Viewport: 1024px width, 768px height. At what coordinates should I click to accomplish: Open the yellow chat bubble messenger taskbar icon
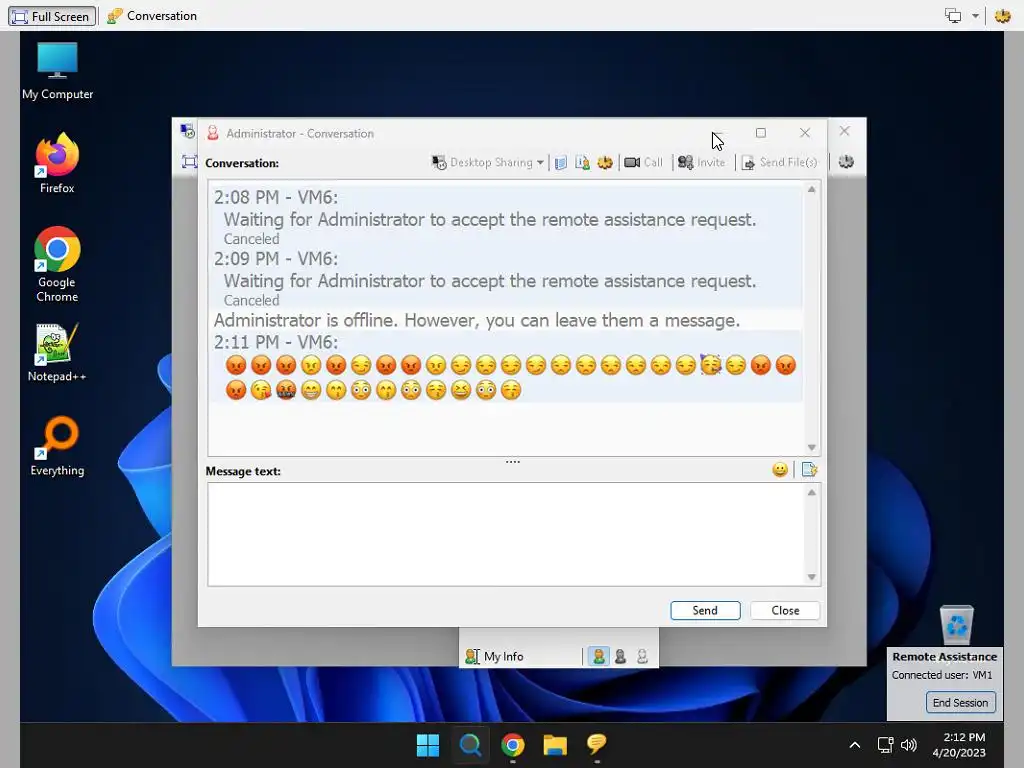[x=596, y=744]
